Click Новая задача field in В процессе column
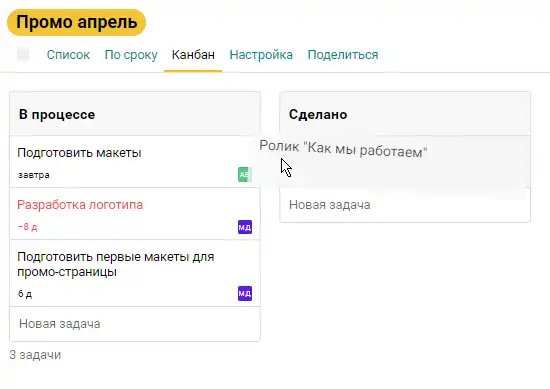 pos(135,324)
